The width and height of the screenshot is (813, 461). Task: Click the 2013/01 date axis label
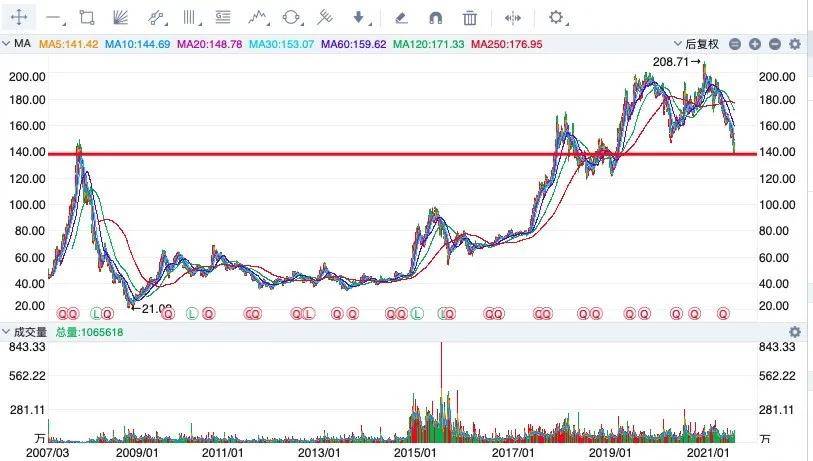[319, 452]
